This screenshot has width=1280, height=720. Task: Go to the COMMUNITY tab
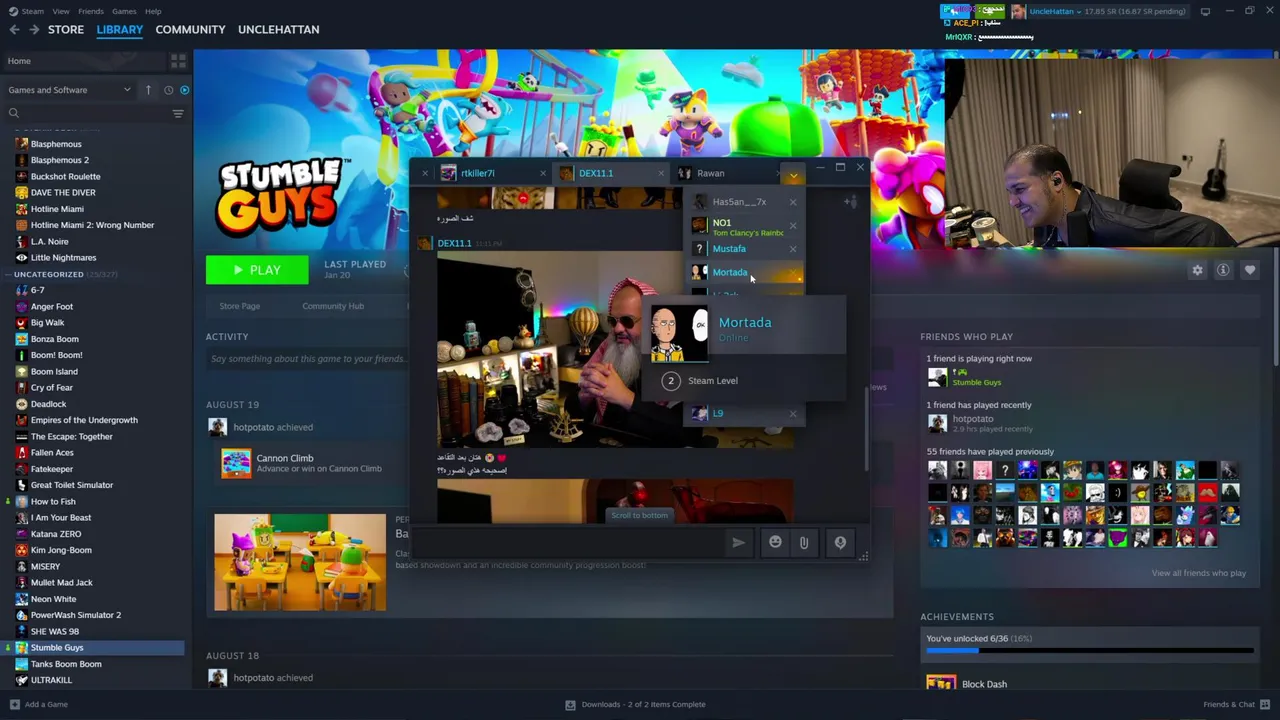pos(190,30)
